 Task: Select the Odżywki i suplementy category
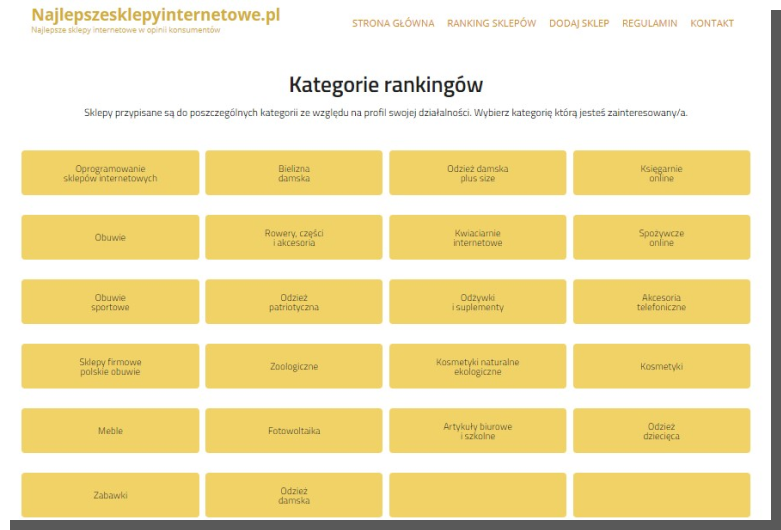478,302
